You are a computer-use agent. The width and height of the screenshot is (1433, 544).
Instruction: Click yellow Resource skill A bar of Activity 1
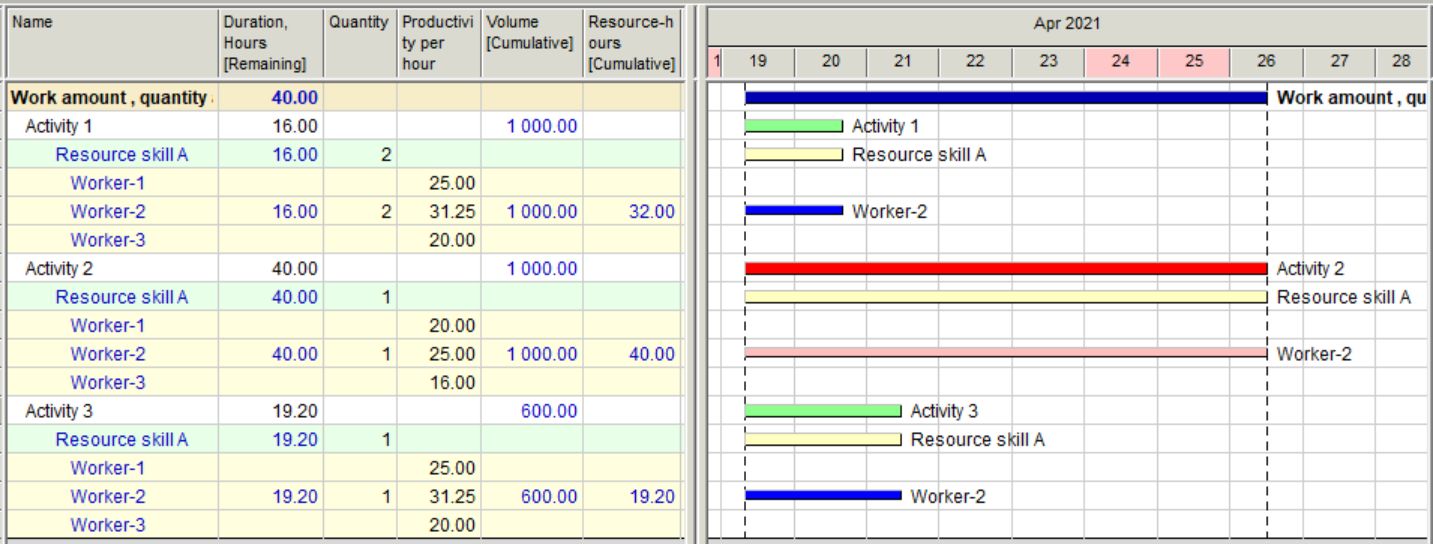point(794,154)
